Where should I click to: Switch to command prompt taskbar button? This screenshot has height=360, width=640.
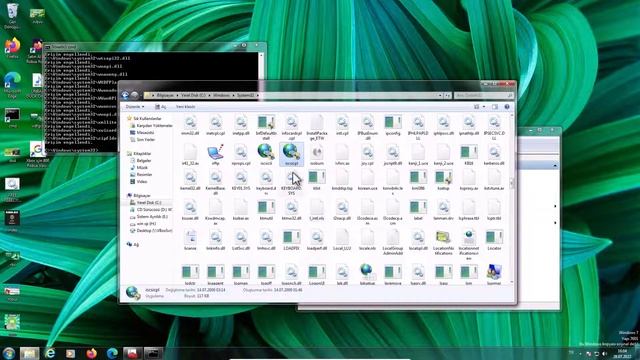click(x=153, y=353)
